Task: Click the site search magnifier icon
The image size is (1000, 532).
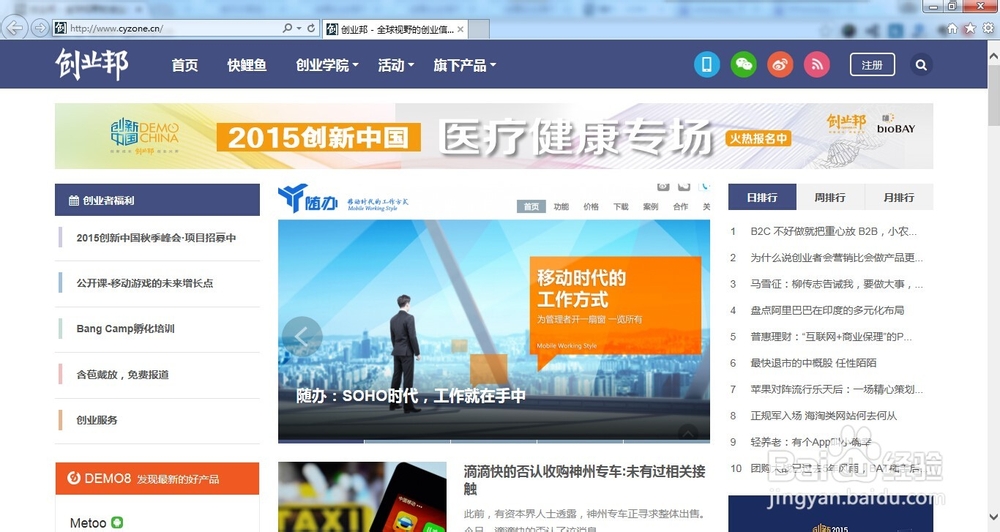Action: 921,64
